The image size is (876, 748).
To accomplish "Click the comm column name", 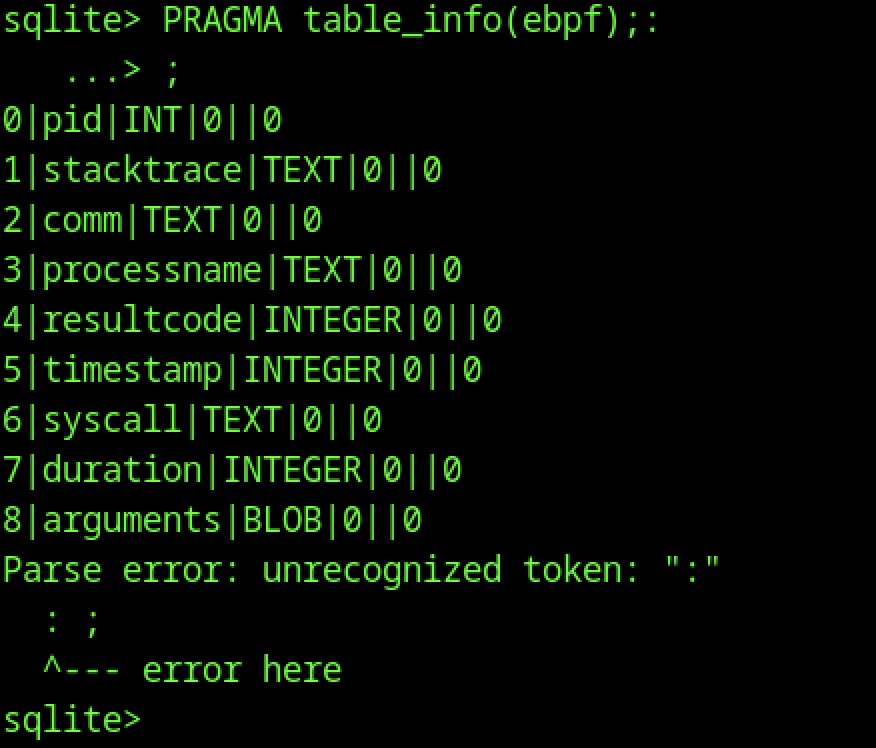I will 82,220.
